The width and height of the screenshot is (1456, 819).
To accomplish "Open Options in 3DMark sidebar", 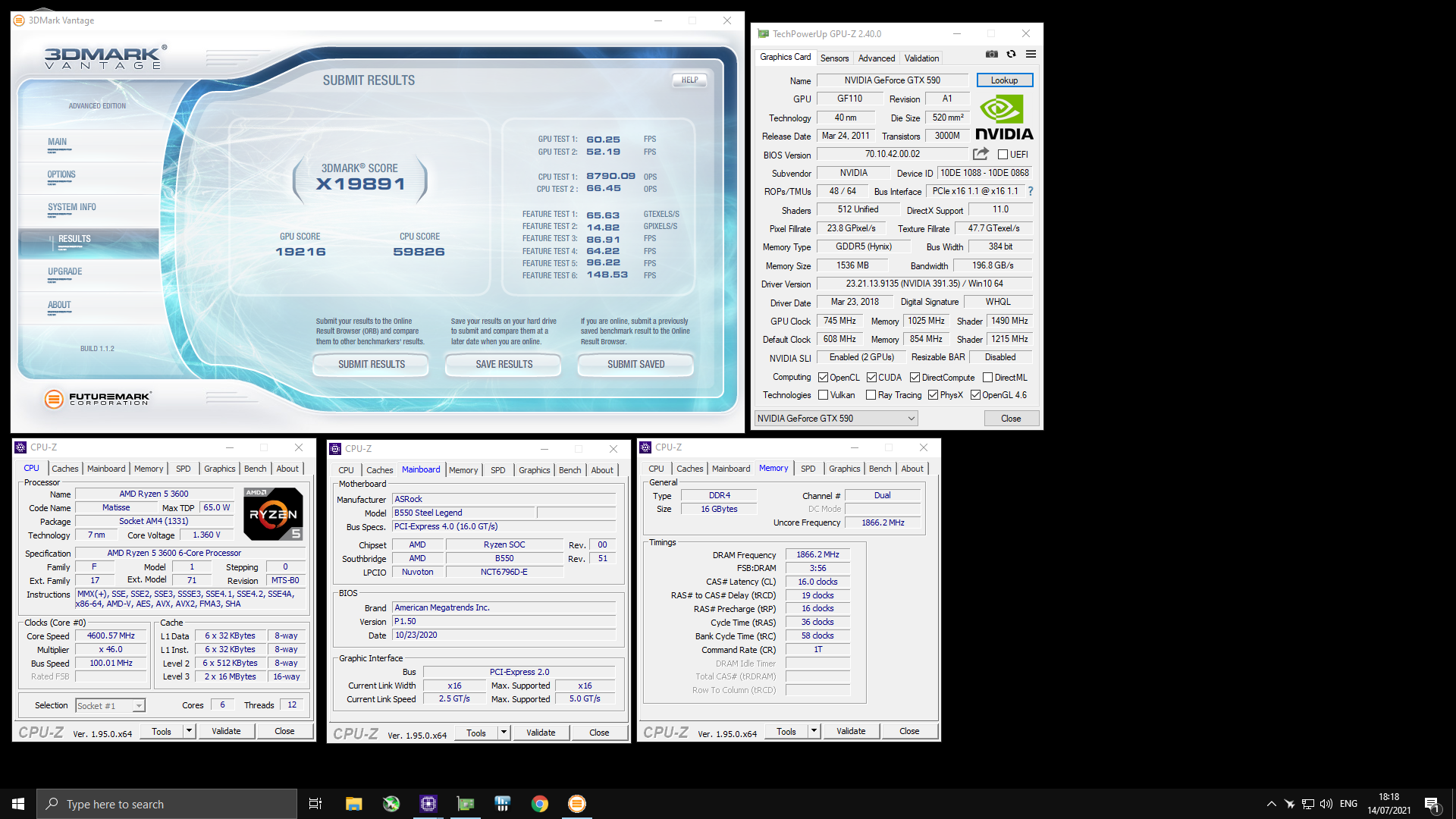I will point(61,174).
